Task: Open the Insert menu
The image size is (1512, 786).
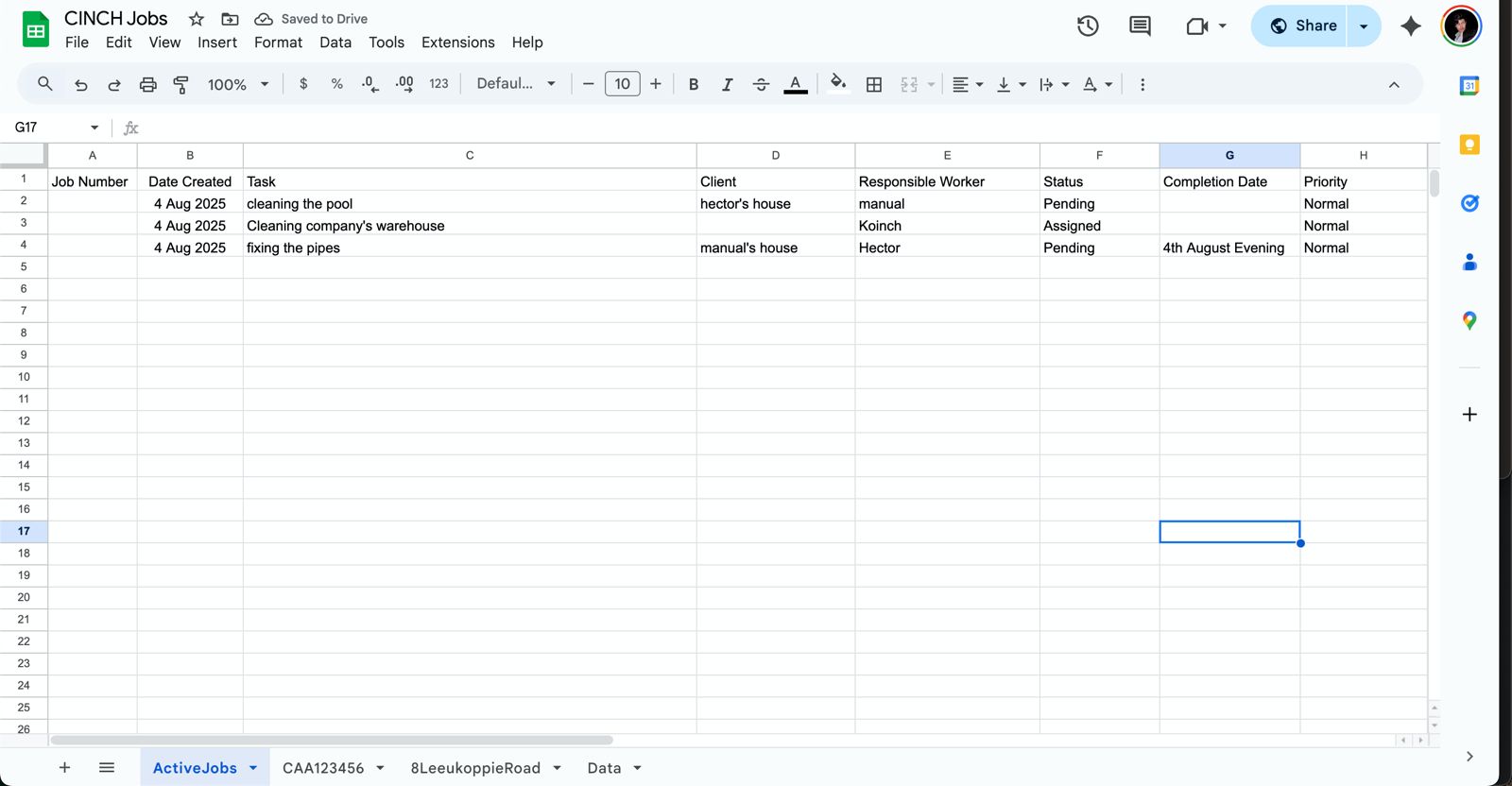Action: click(x=217, y=43)
